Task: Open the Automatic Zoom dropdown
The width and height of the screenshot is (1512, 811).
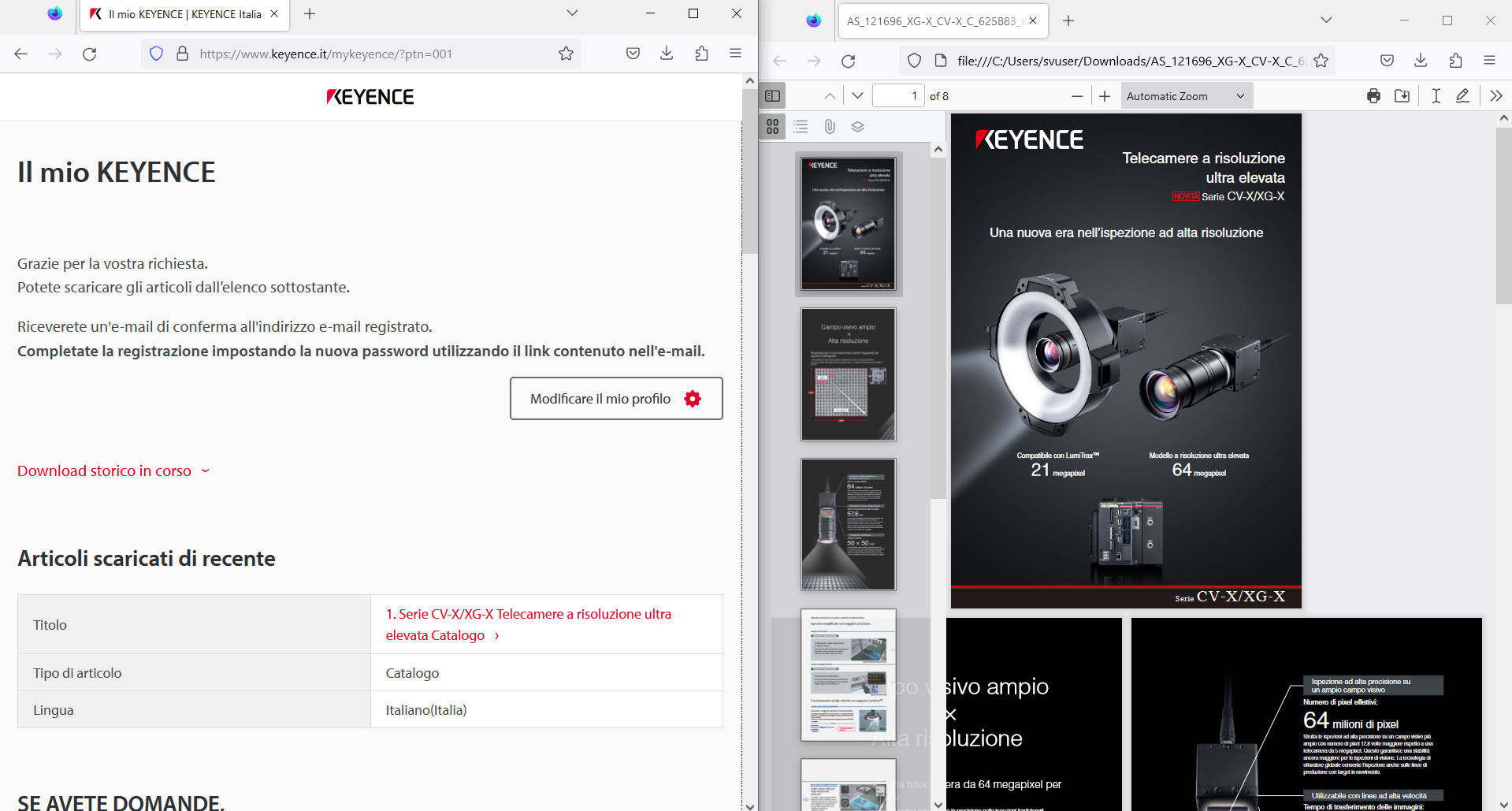Action: (x=1186, y=95)
